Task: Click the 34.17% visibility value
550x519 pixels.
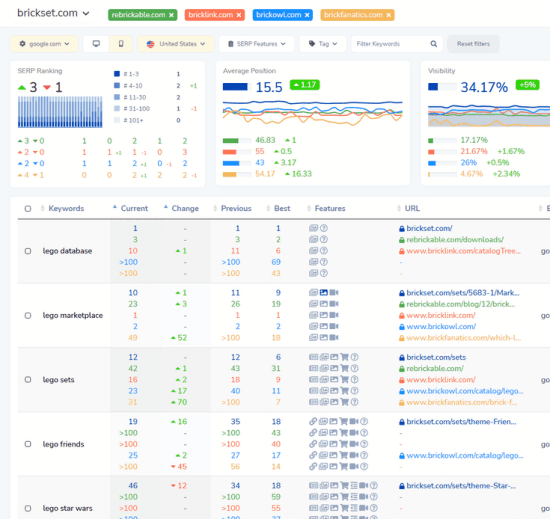Action: 484,87
